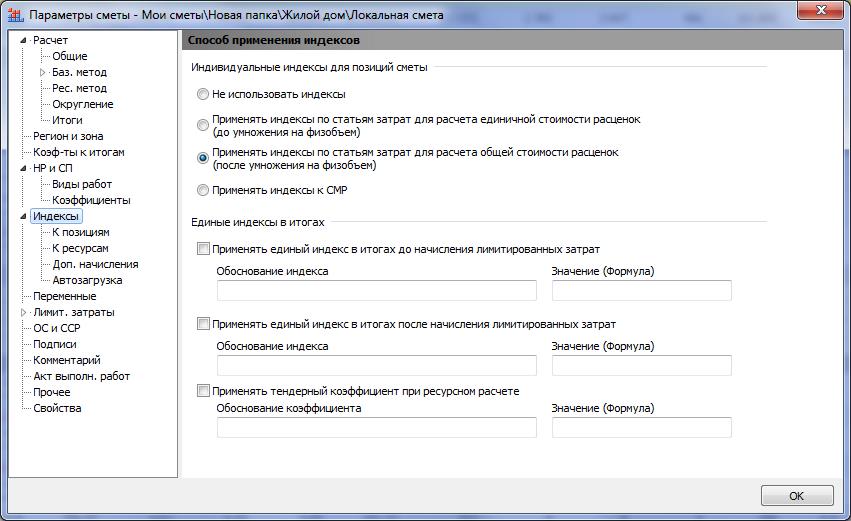Collapse the Индексы tree node
This screenshot has width=851, height=521.
[x=24, y=216]
